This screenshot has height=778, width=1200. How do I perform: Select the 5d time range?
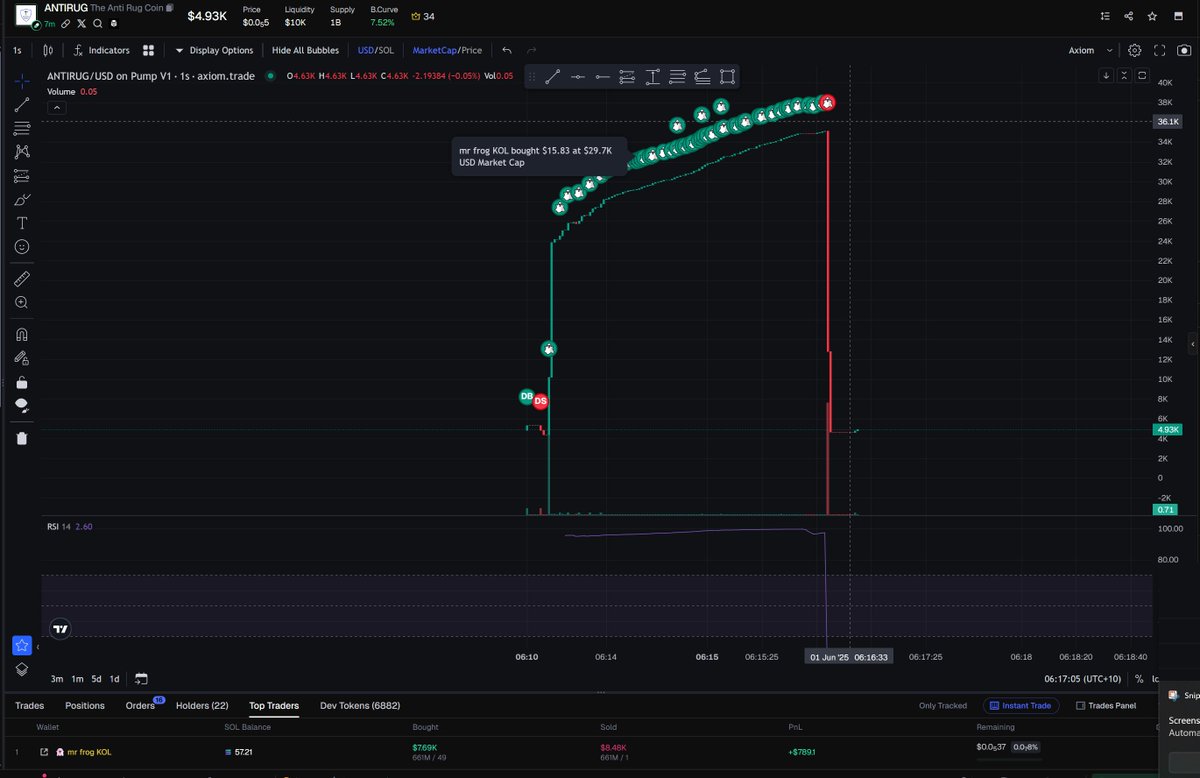tap(96, 679)
